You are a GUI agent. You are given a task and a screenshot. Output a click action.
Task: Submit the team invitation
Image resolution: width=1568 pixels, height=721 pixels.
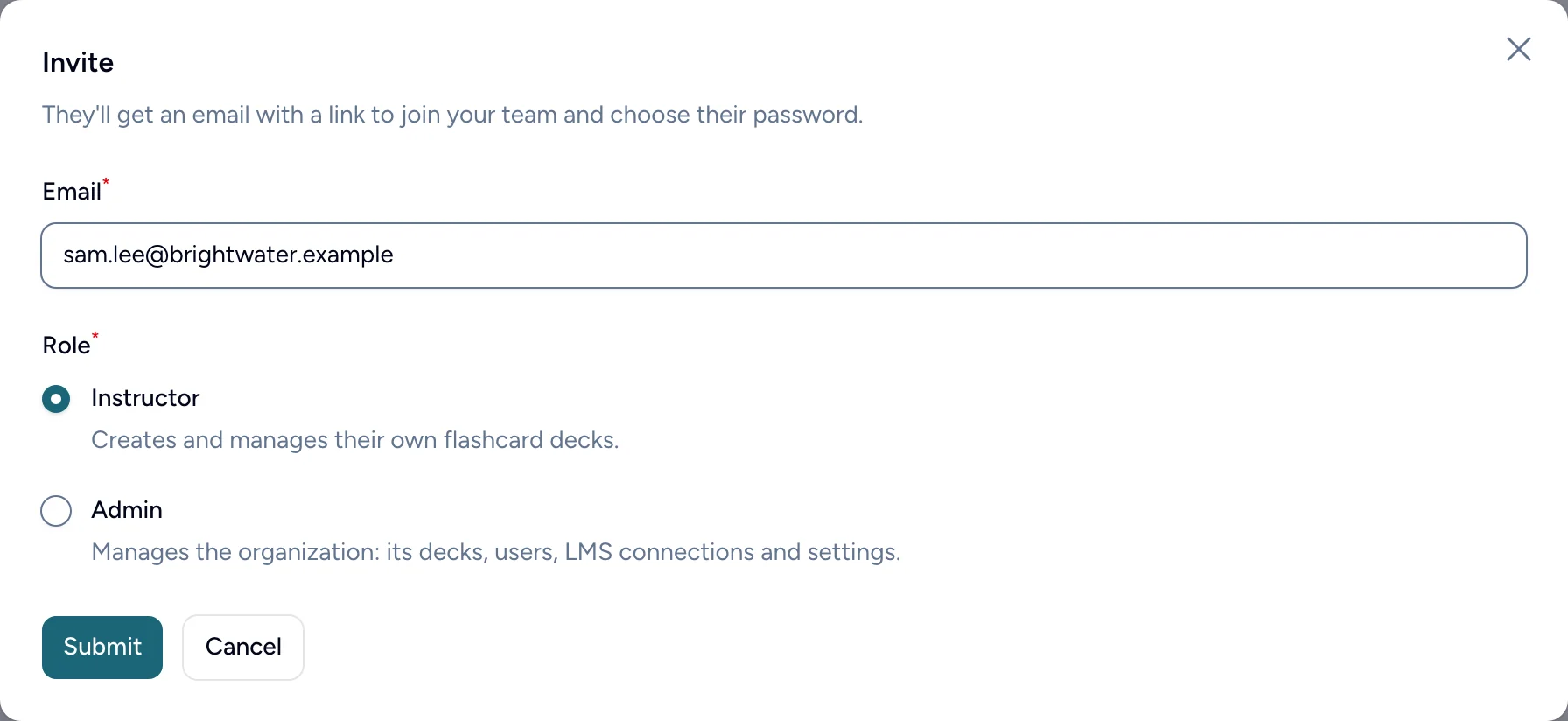coord(102,647)
